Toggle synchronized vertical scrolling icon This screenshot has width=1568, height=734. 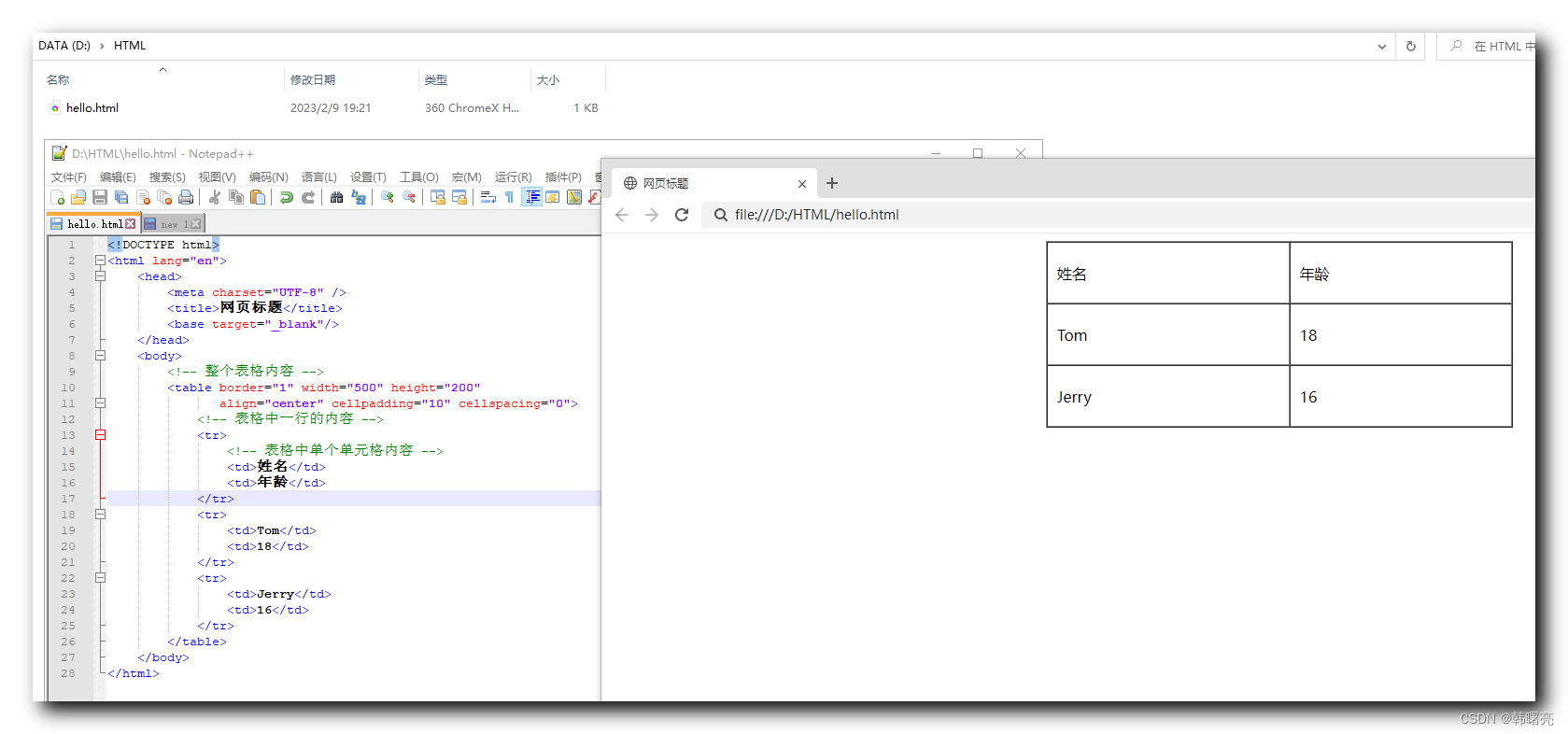437,197
